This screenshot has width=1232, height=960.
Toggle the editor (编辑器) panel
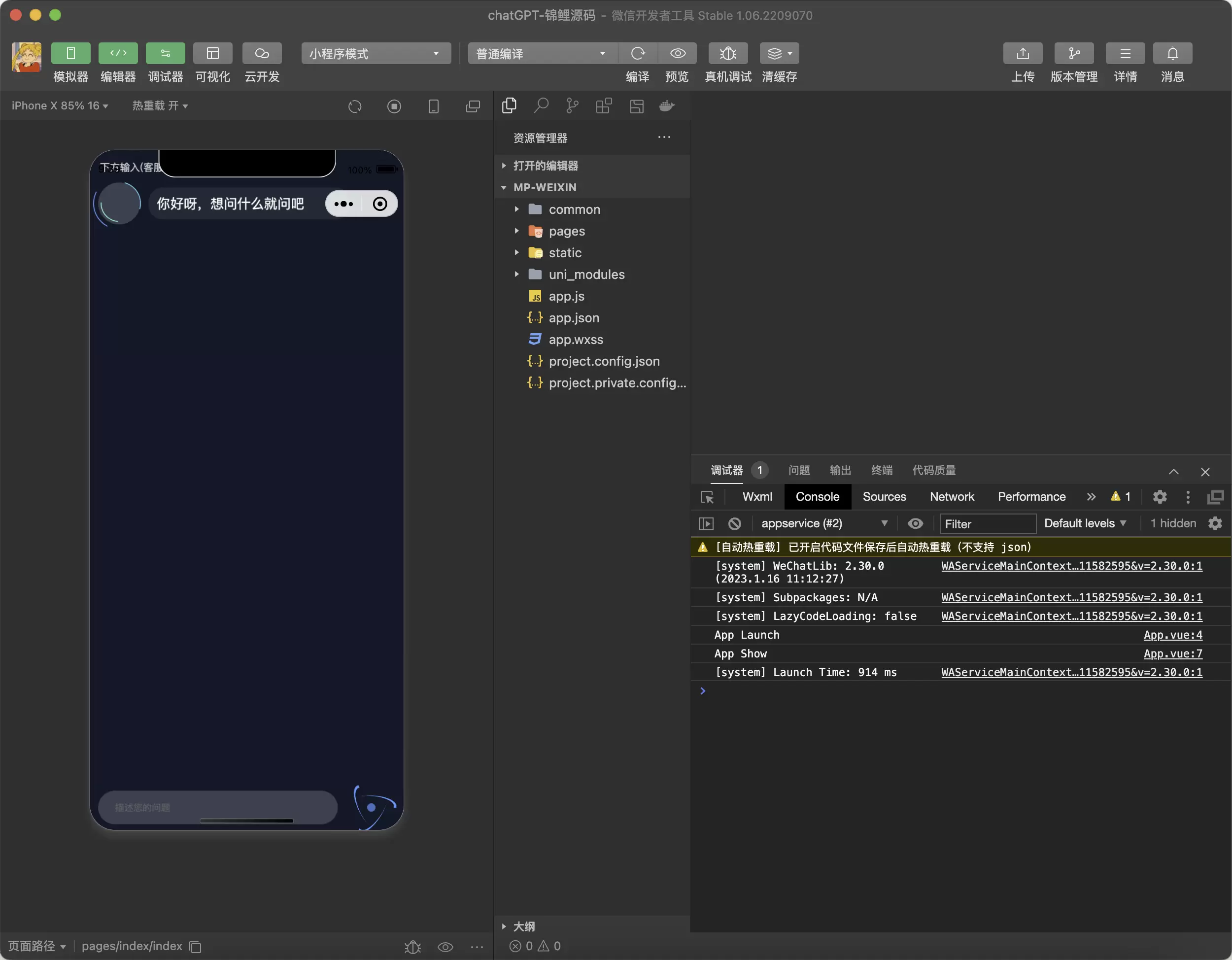click(118, 54)
